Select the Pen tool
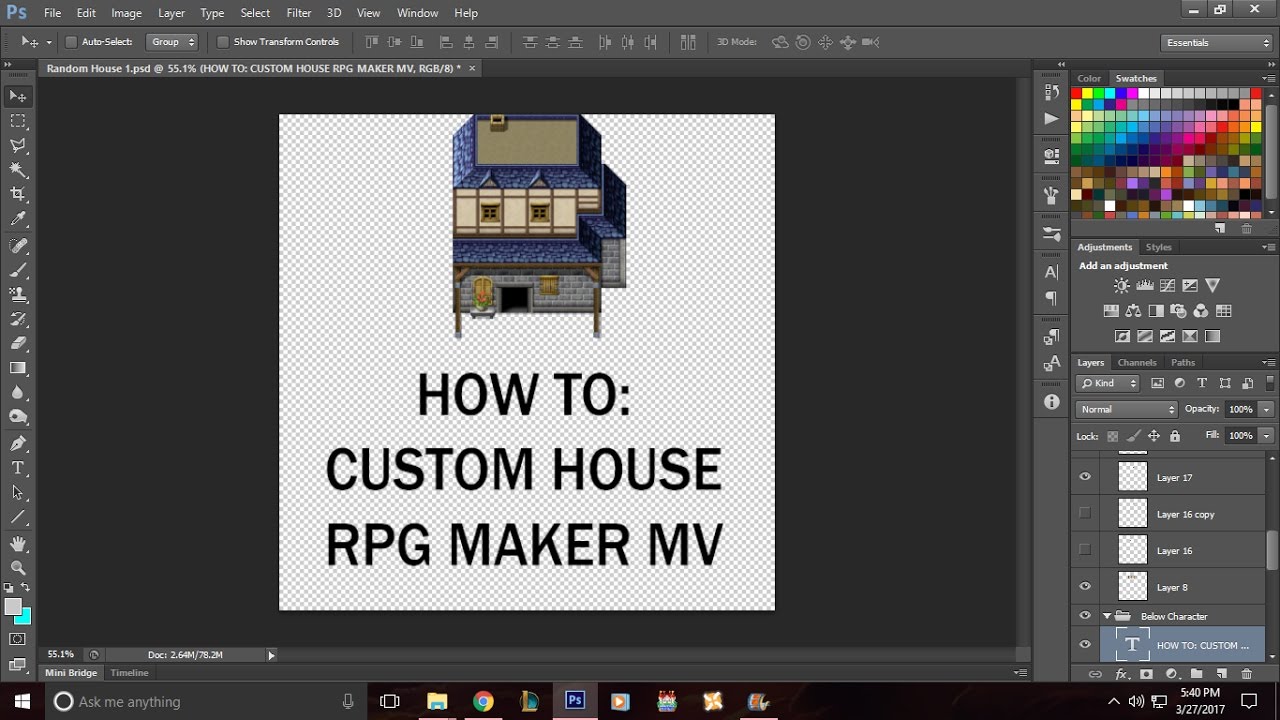1280x720 pixels. pos(18,443)
